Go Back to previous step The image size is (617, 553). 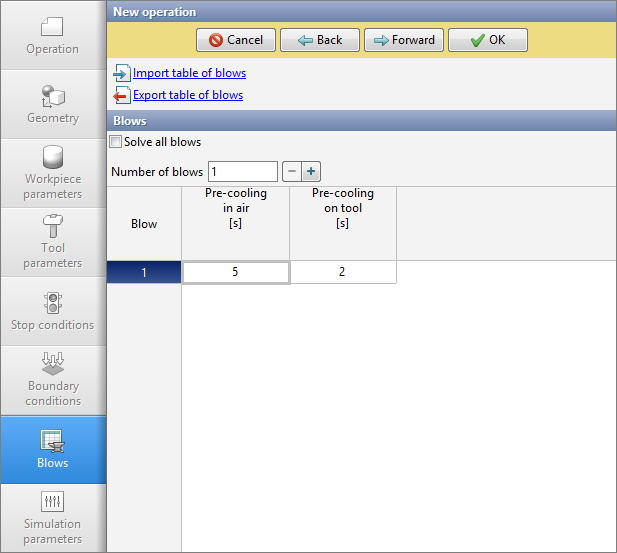coord(319,40)
